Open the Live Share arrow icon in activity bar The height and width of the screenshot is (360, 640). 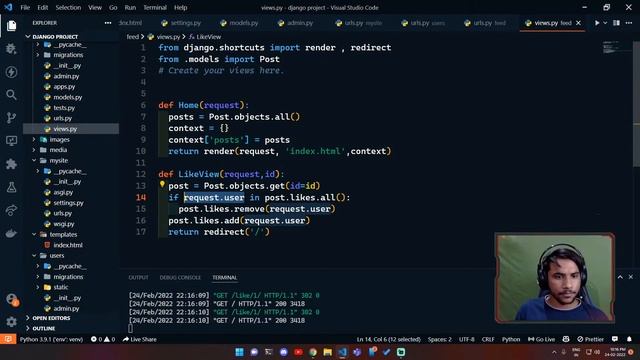pyautogui.click(x=11, y=210)
